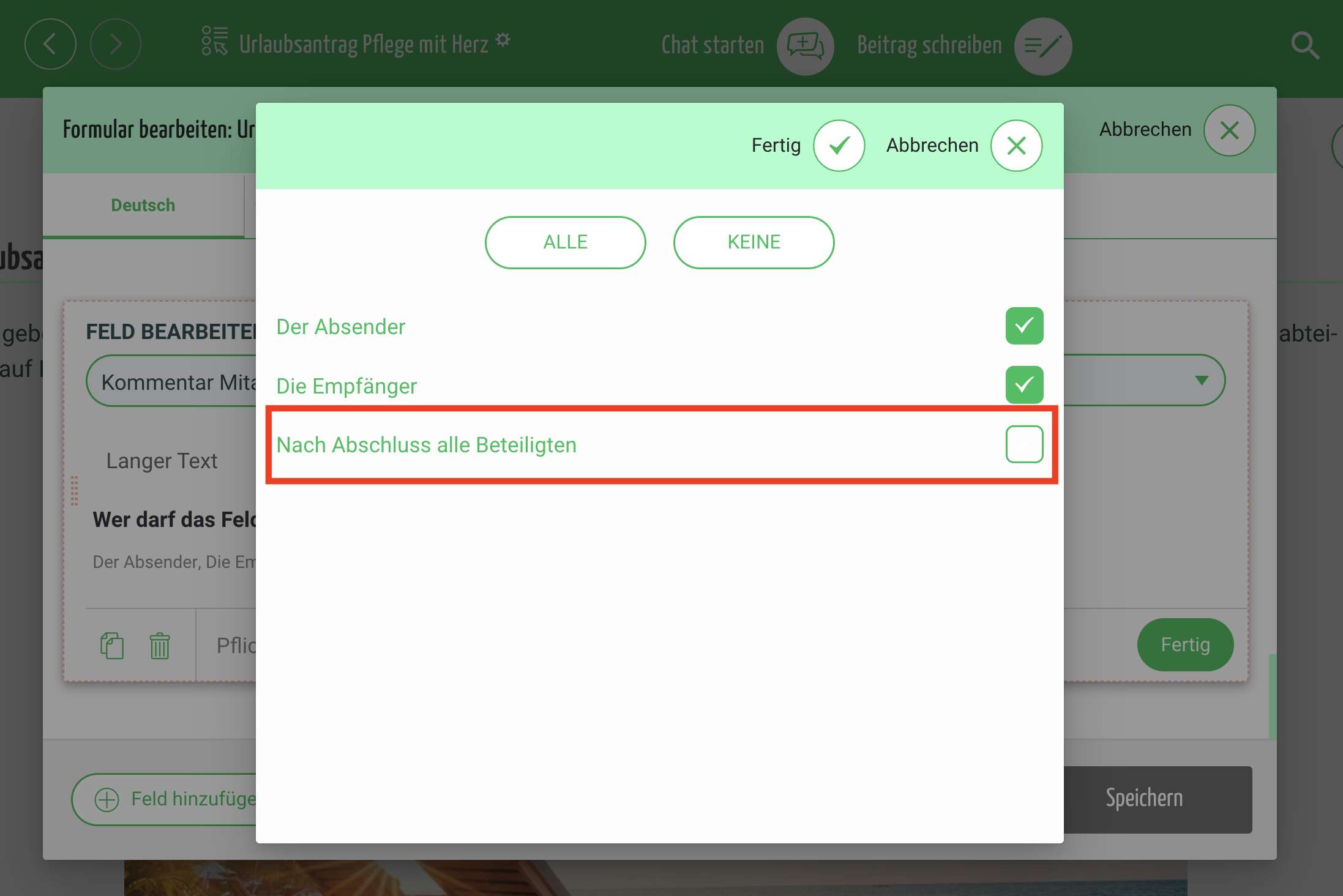Click the back navigation arrow icon
The height and width of the screenshot is (896, 1343).
(50, 44)
